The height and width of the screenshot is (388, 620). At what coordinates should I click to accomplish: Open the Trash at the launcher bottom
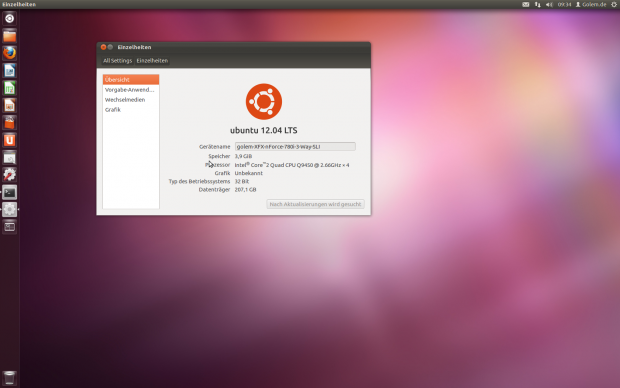click(9, 378)
